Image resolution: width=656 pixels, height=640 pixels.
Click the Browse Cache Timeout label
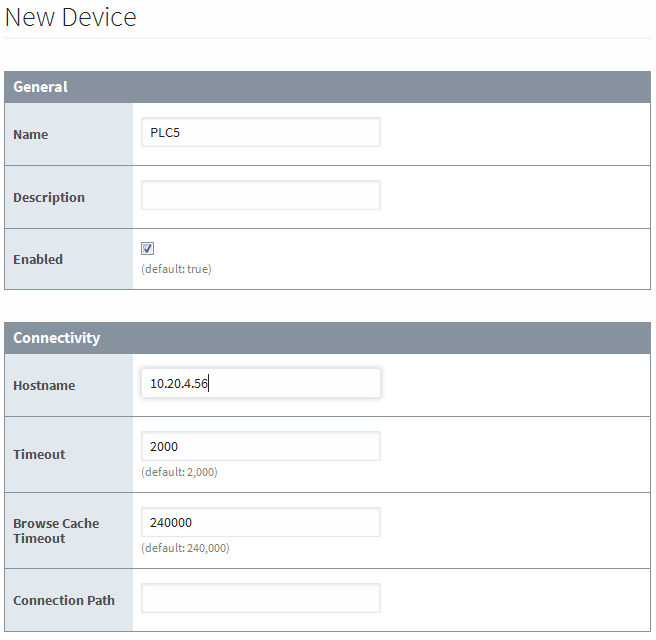(56, 531)
